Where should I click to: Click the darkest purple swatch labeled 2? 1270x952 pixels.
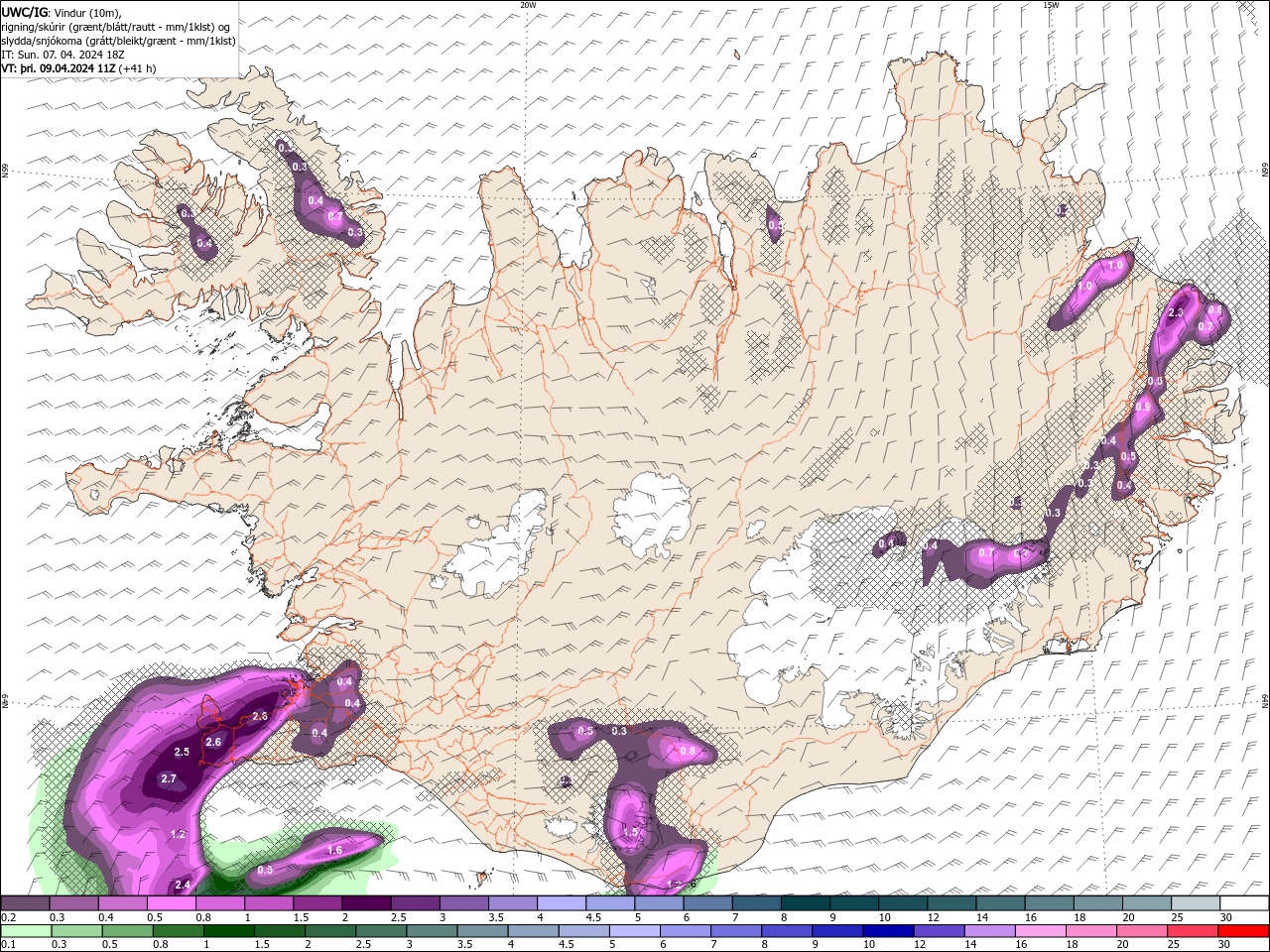pos(365,903)
